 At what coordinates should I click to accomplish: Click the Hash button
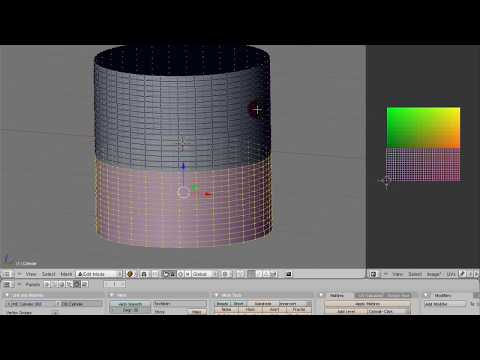point(251,310)
